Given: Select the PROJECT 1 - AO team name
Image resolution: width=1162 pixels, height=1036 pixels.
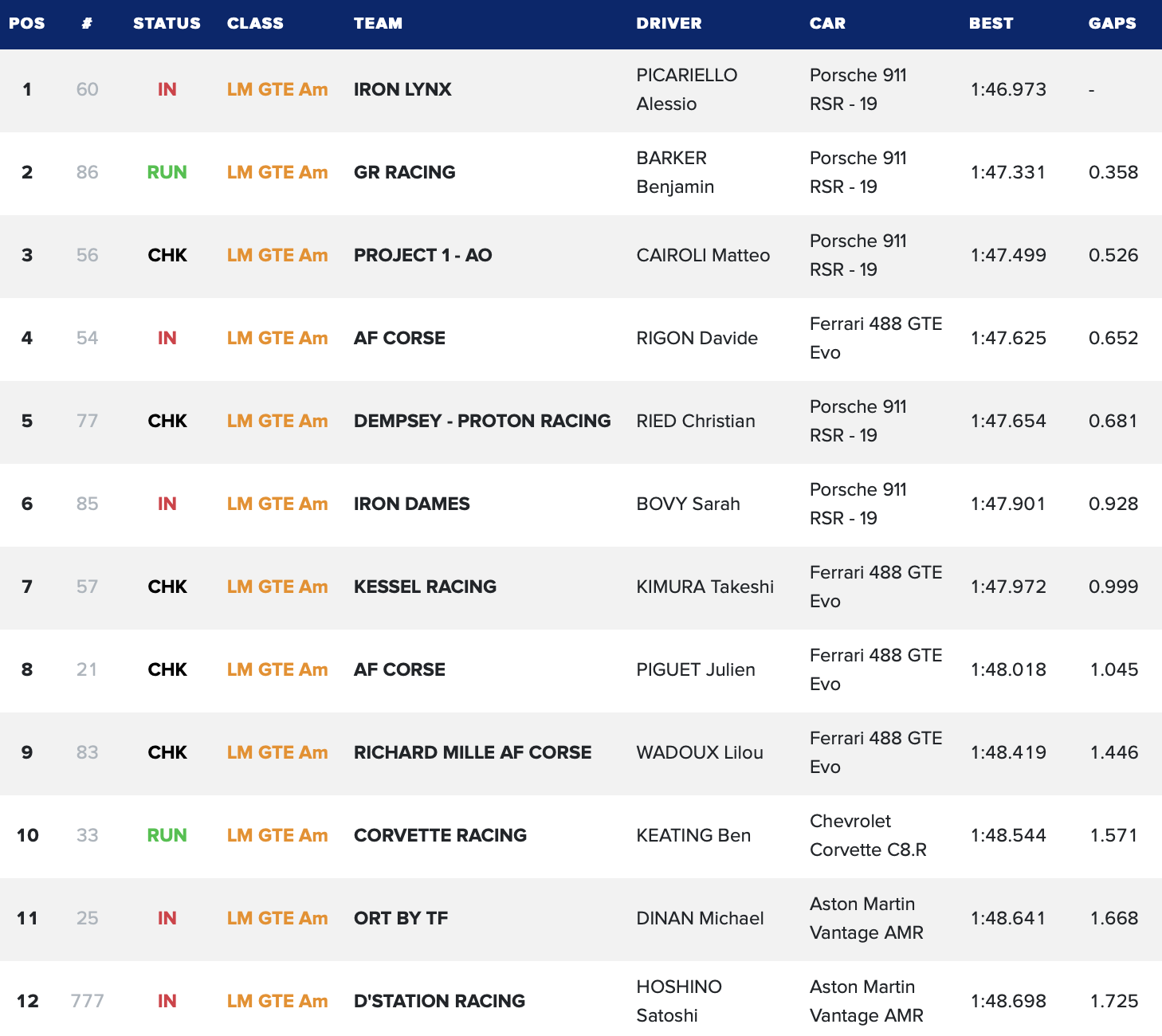Looking at the screenshot, I should (x=423, y=255).
